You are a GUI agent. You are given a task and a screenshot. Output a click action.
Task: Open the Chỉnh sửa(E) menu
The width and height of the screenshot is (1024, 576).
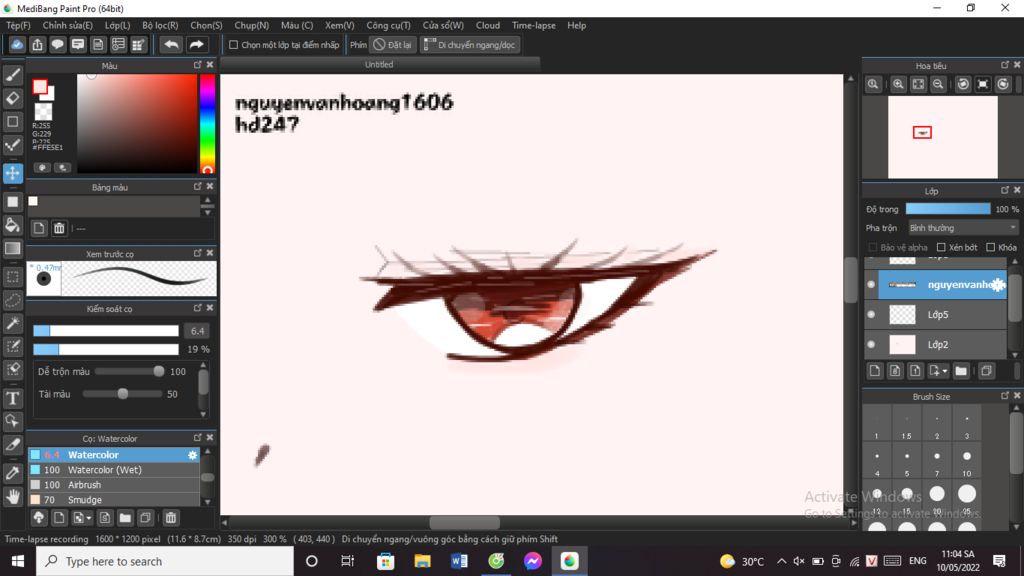68,25
